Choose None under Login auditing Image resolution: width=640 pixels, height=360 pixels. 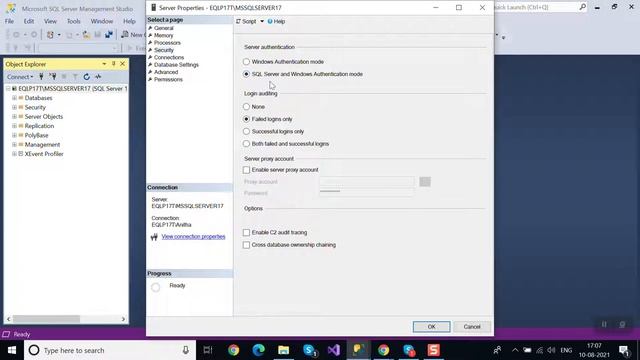pyautogui.click(x=246, y=107)
